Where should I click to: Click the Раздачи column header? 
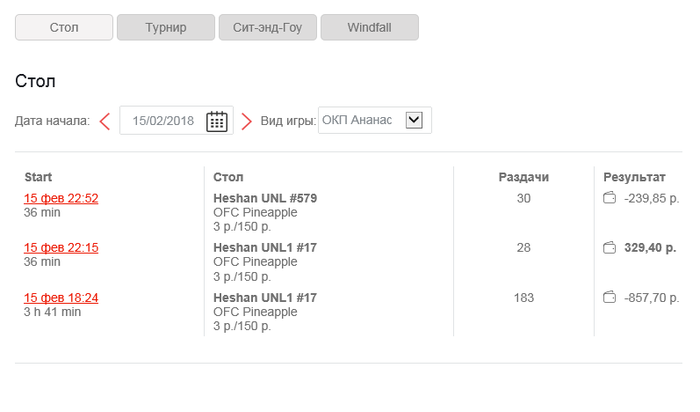[x=523, y=177]
